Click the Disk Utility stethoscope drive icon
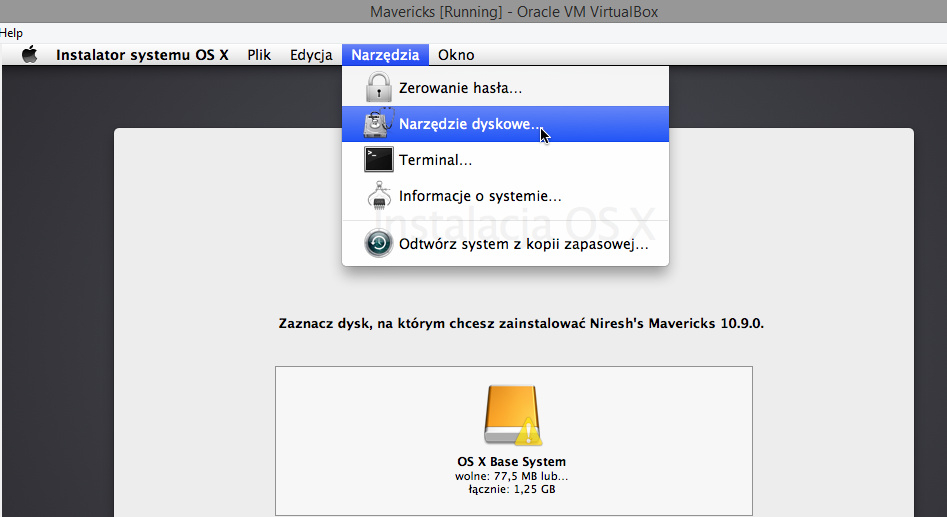The image size is (947, 517). [x=379, y=123]
